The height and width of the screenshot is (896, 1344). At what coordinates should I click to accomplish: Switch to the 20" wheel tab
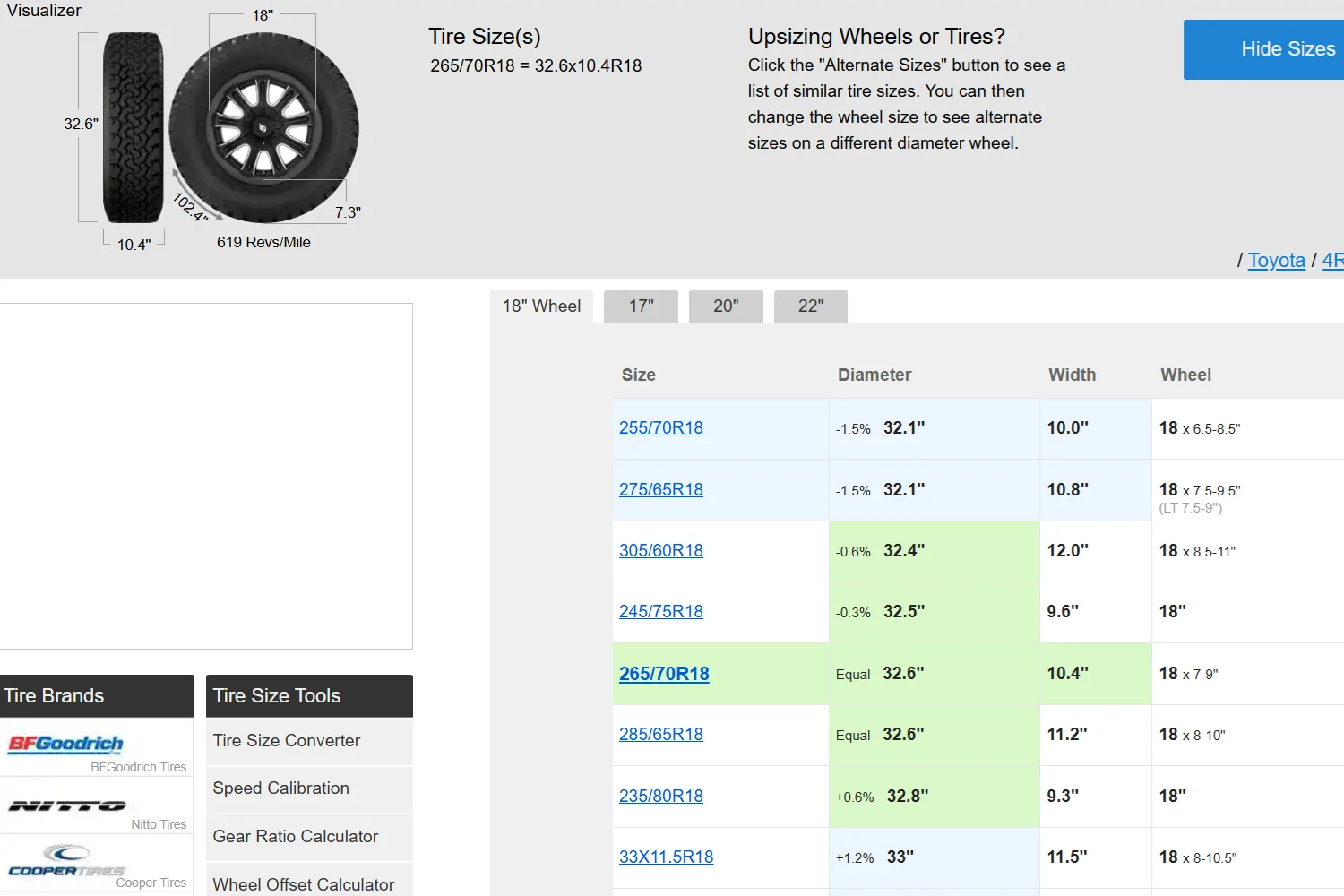(726, 306)
